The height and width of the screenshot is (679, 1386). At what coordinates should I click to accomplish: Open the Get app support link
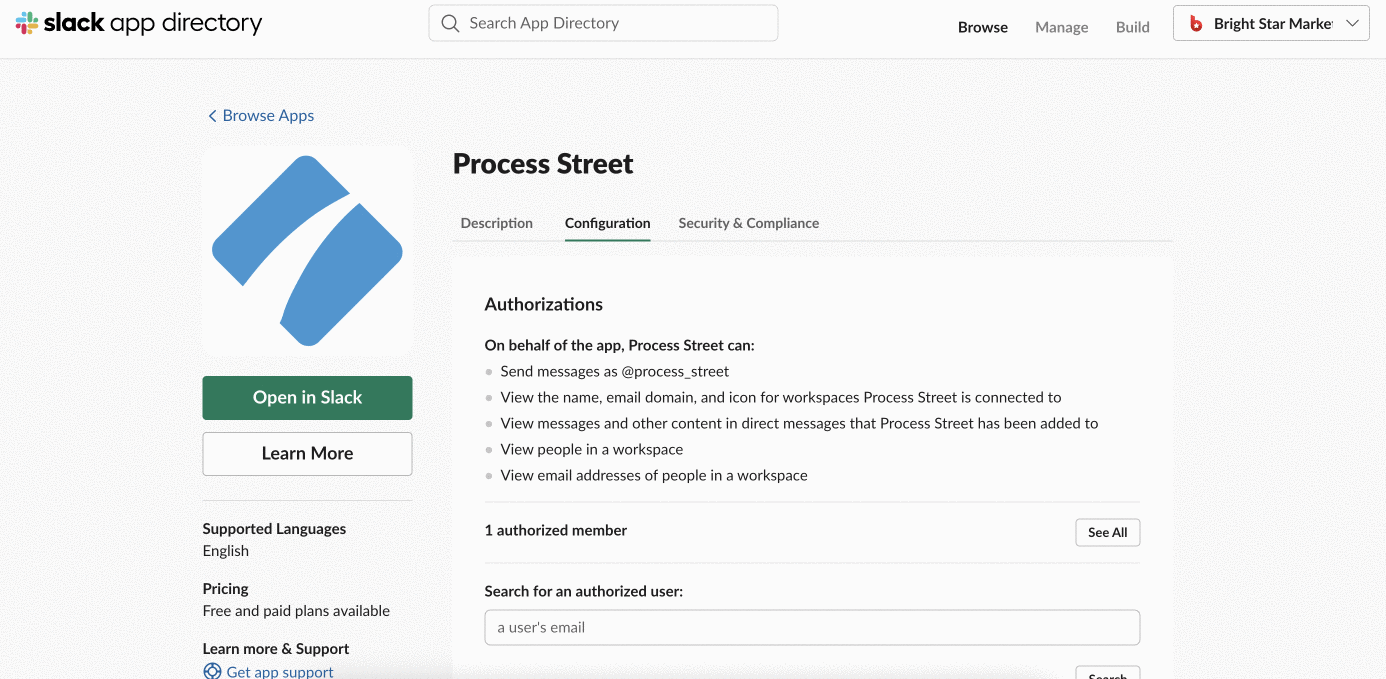point(280,672)
